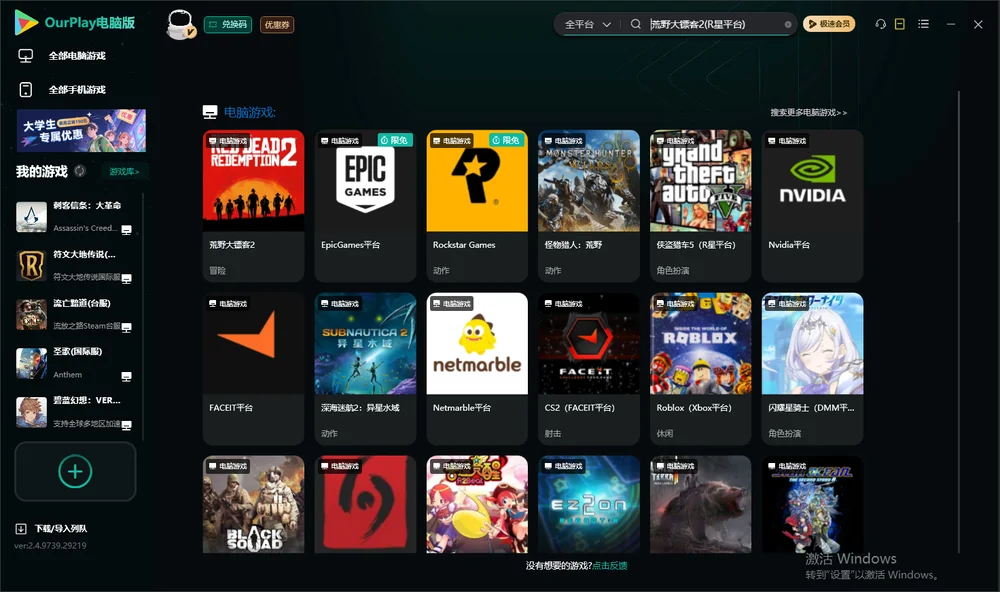This screenshot has width=1000, height=592.
Task: Select 碧蓝幻想：VER... in my games
Action: pyautogui.click(x=75, y=412)
